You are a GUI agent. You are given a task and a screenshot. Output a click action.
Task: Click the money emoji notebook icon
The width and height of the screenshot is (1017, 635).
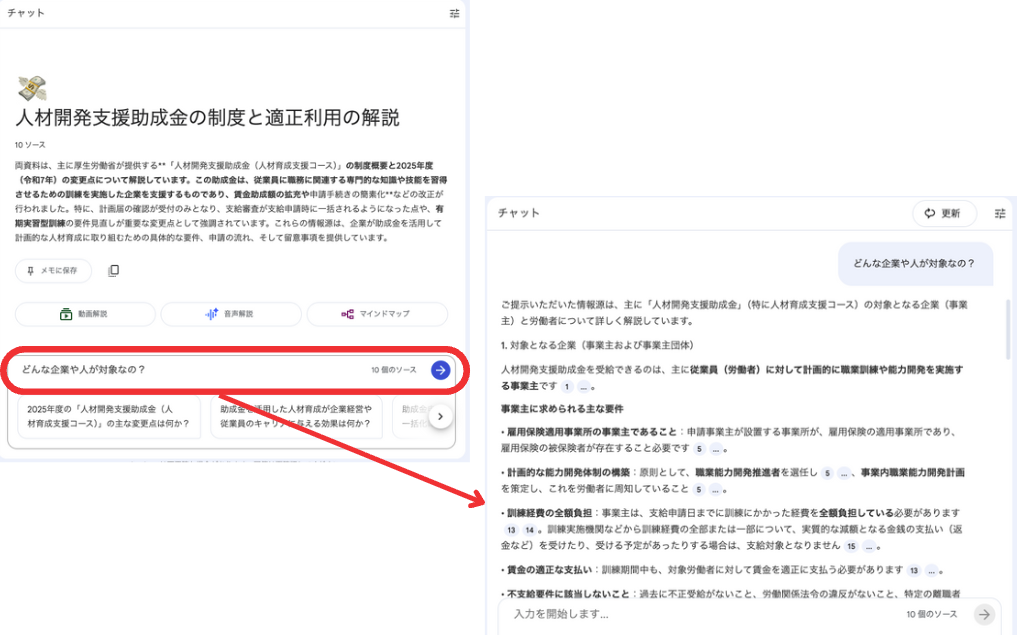click(x=32, y=88)
